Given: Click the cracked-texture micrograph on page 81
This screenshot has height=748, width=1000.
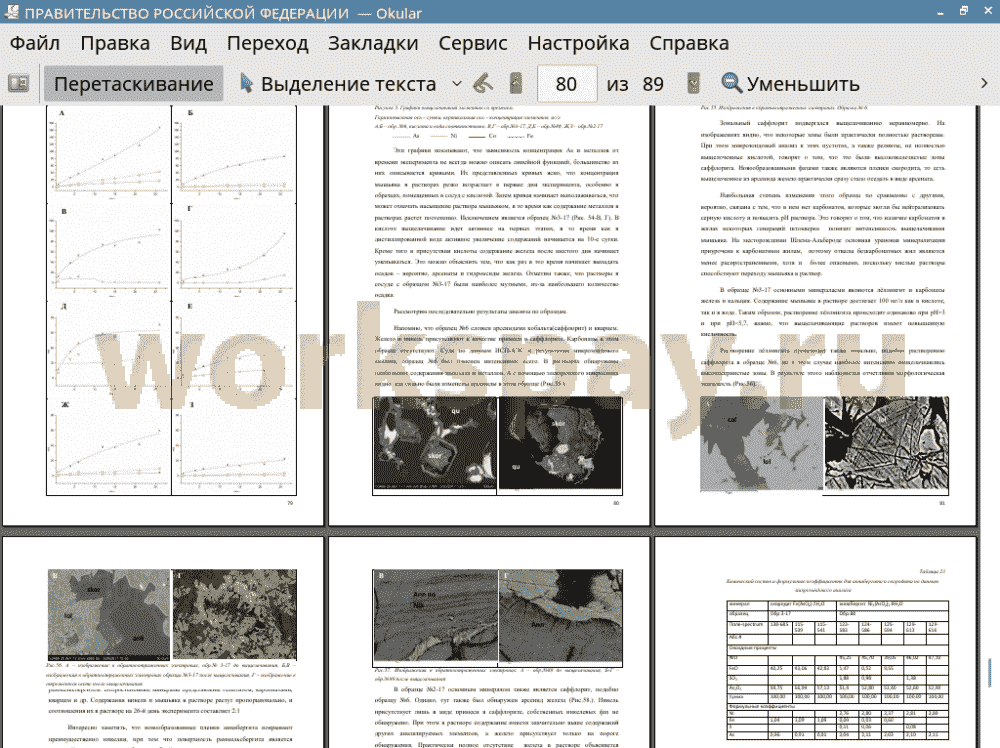Looking at the screenshot, I should point(886,444).
